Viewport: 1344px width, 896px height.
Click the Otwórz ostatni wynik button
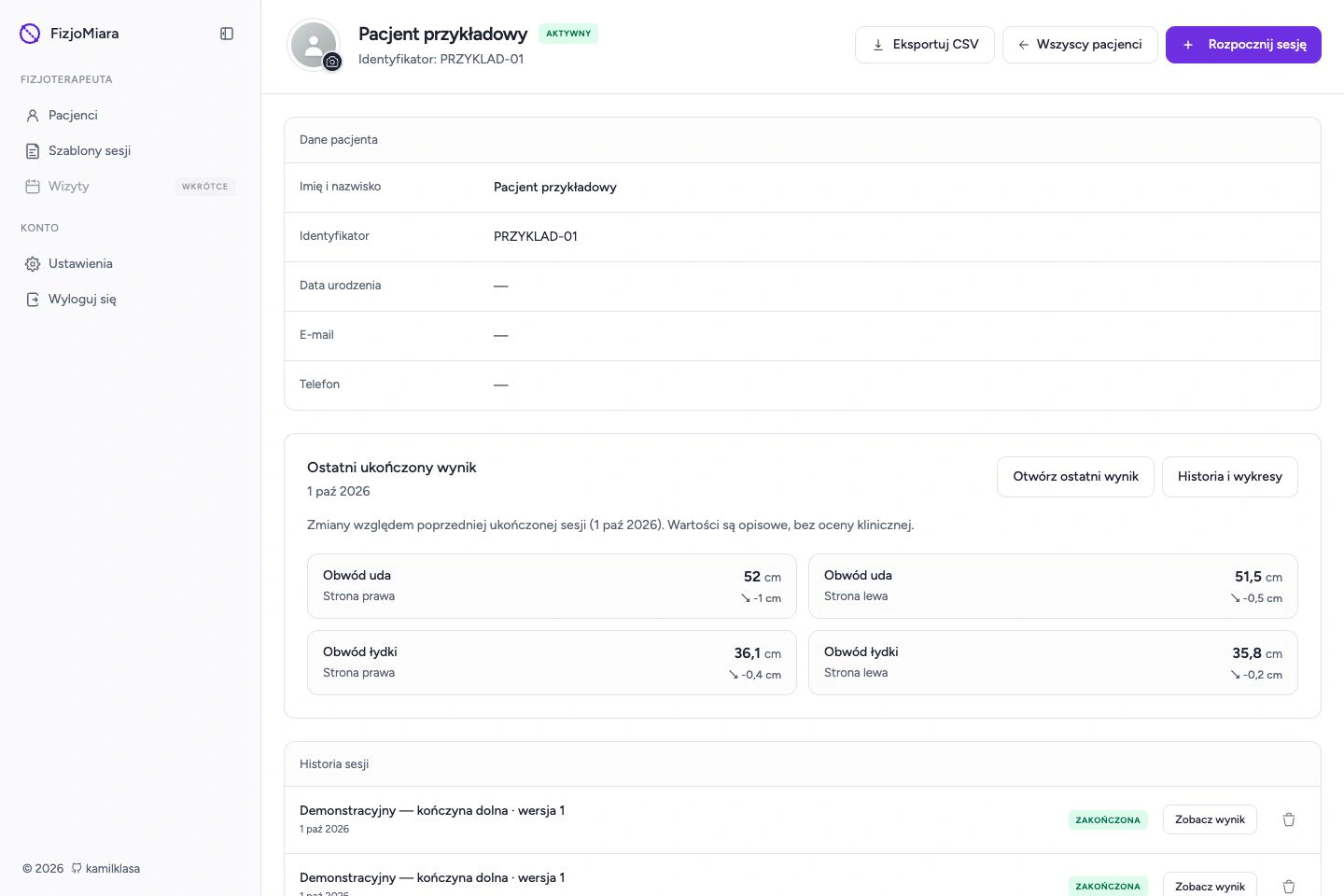[x=1075, y=477]
